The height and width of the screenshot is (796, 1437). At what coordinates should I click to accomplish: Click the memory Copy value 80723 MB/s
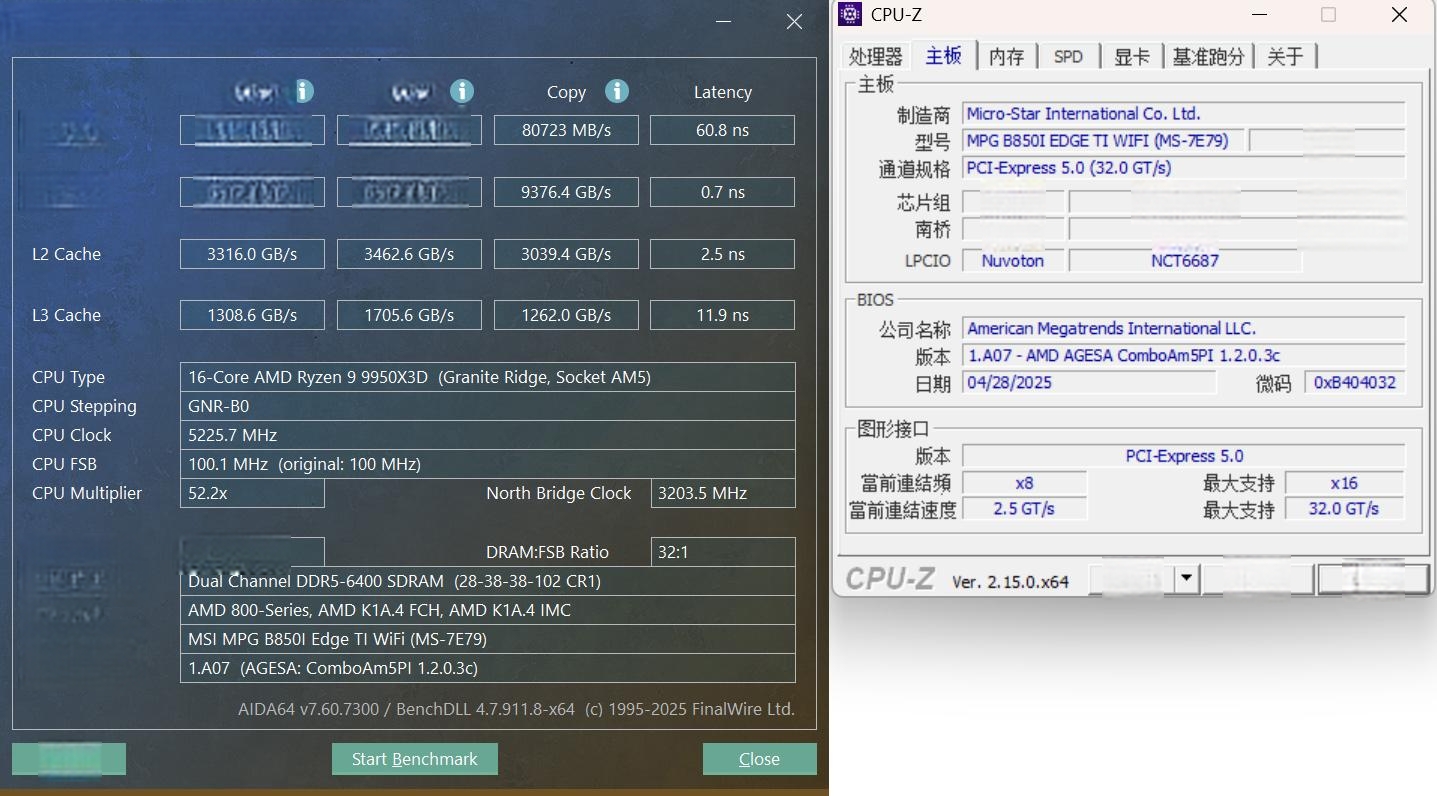pyautogui.click(x=566, y=130)
